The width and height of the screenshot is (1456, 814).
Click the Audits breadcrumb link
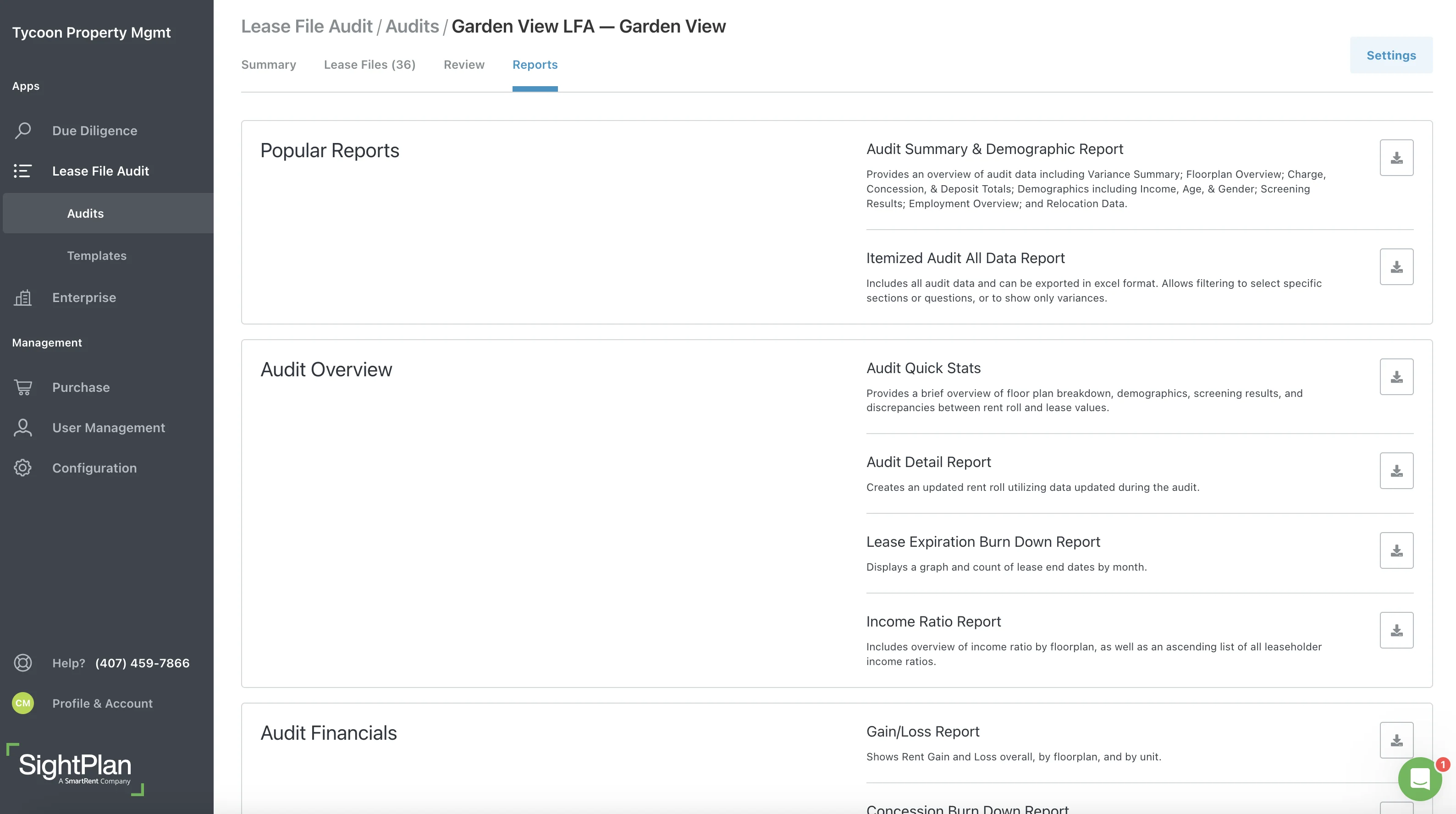point(412,26)
